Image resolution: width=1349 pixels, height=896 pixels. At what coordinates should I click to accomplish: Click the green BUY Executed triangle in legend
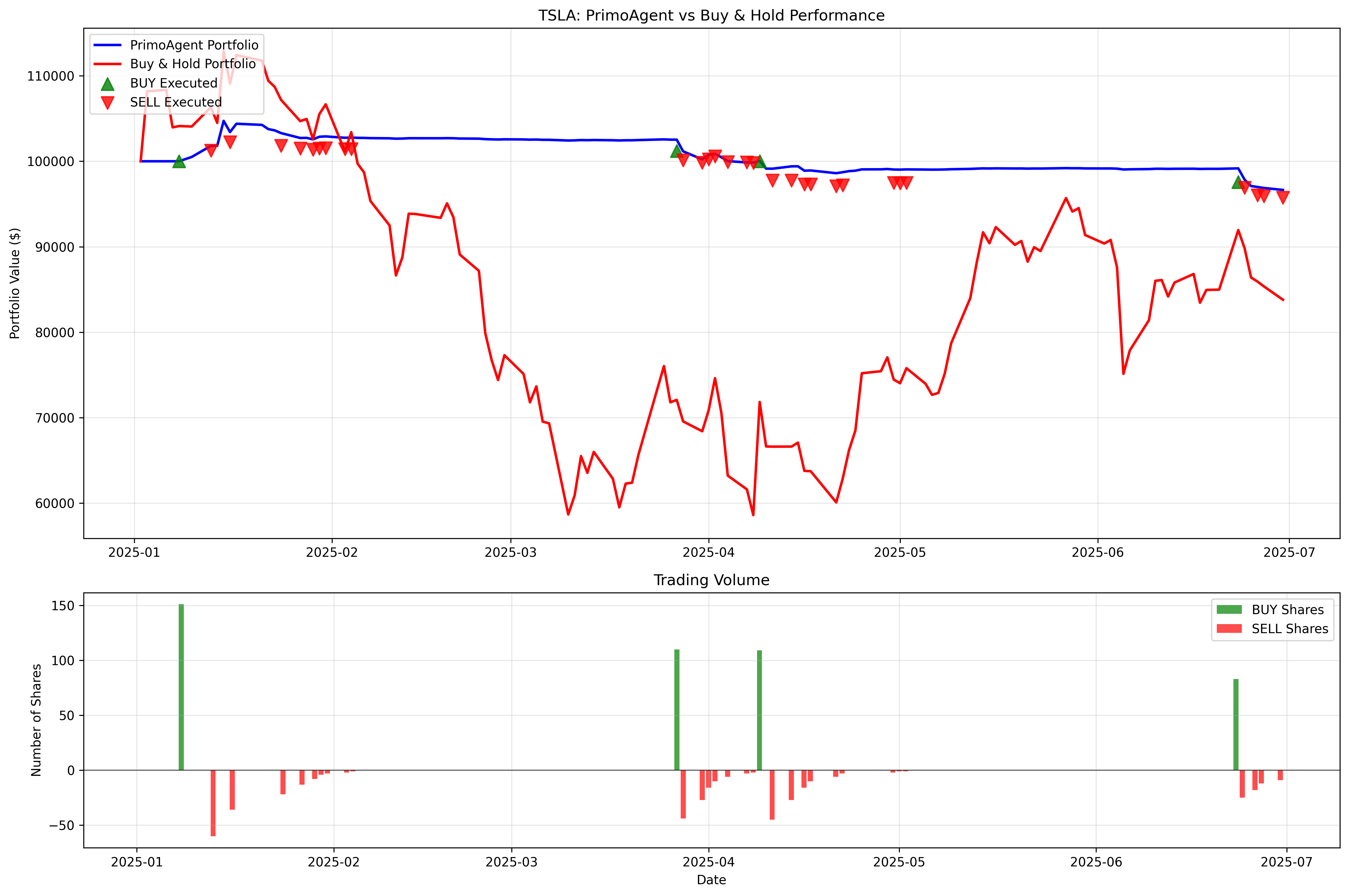click(x=107, y=84)
